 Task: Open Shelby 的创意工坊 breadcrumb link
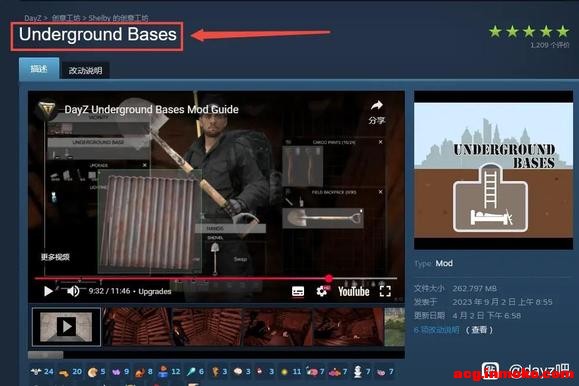tap(118, 18)
